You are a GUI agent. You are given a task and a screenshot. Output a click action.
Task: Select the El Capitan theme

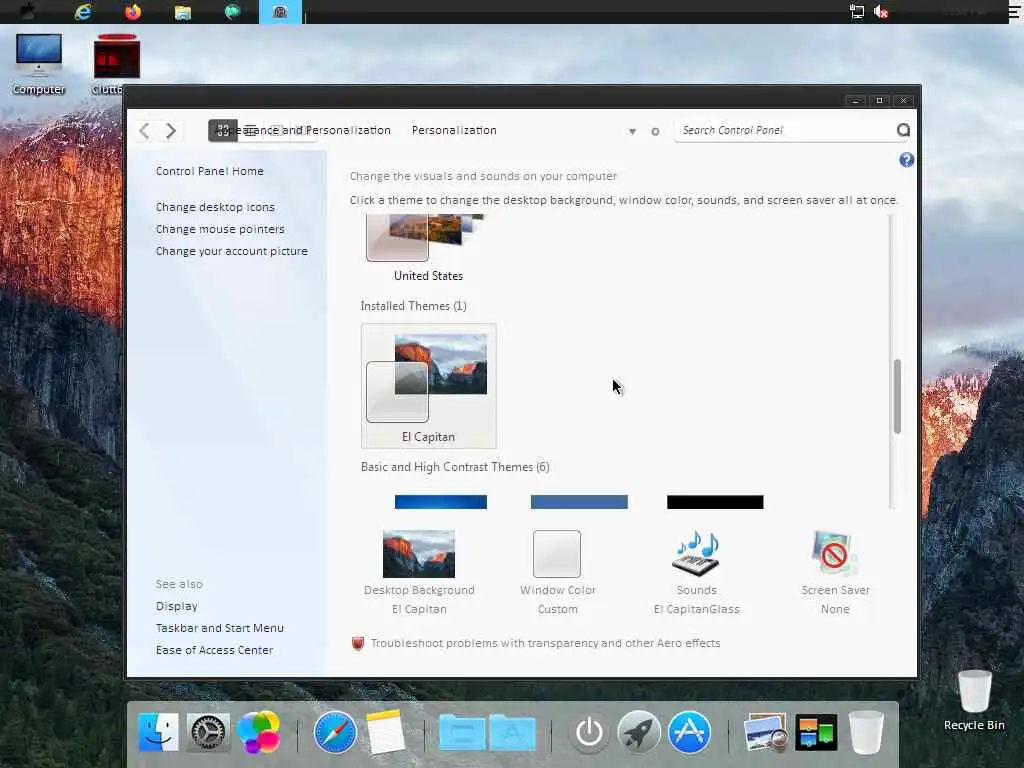click(428, 386)
